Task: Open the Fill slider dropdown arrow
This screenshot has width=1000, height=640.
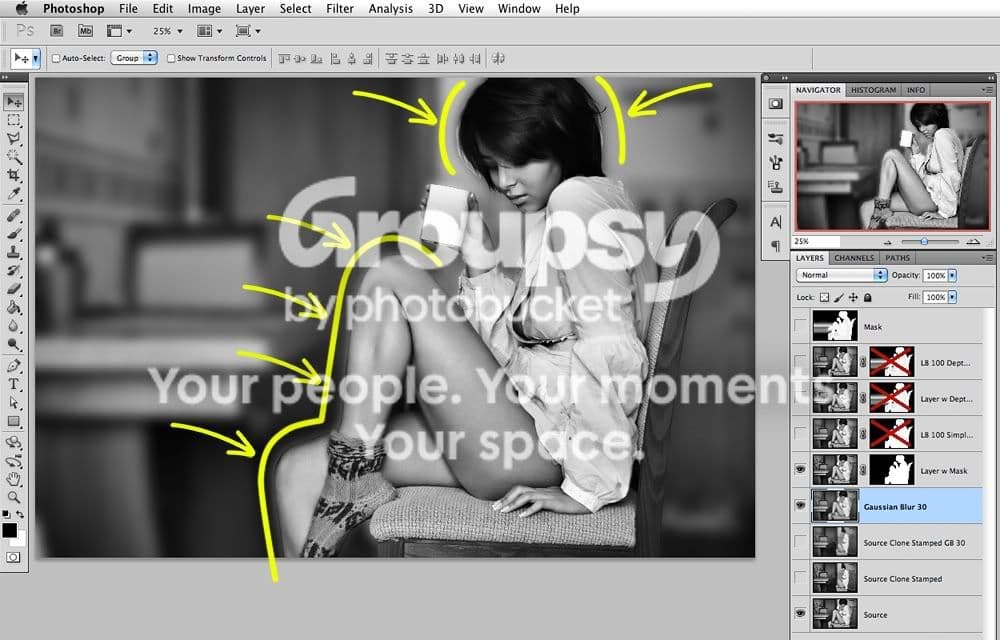Action: coord(952,297)
